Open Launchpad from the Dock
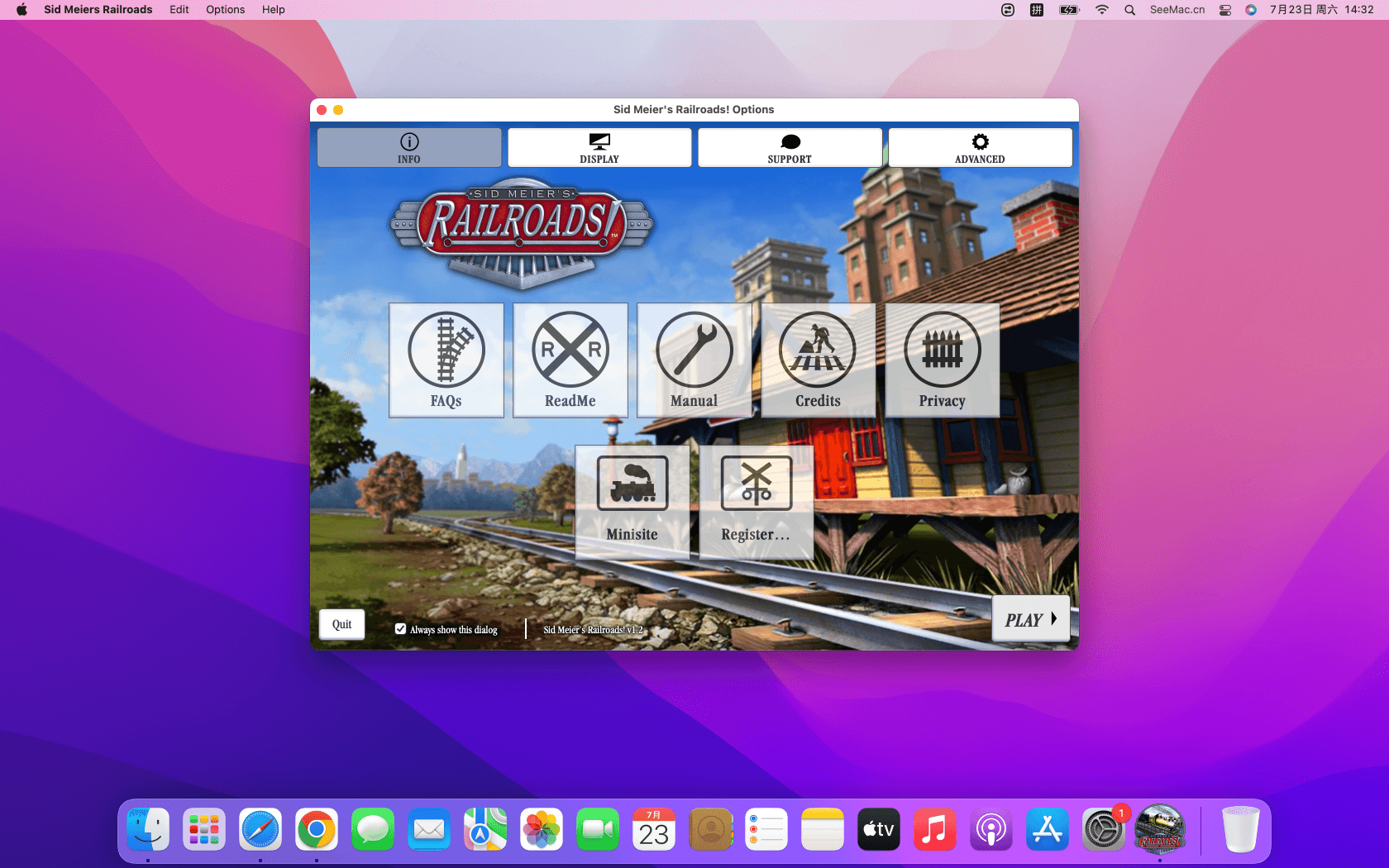 click(x=204, y=829)
